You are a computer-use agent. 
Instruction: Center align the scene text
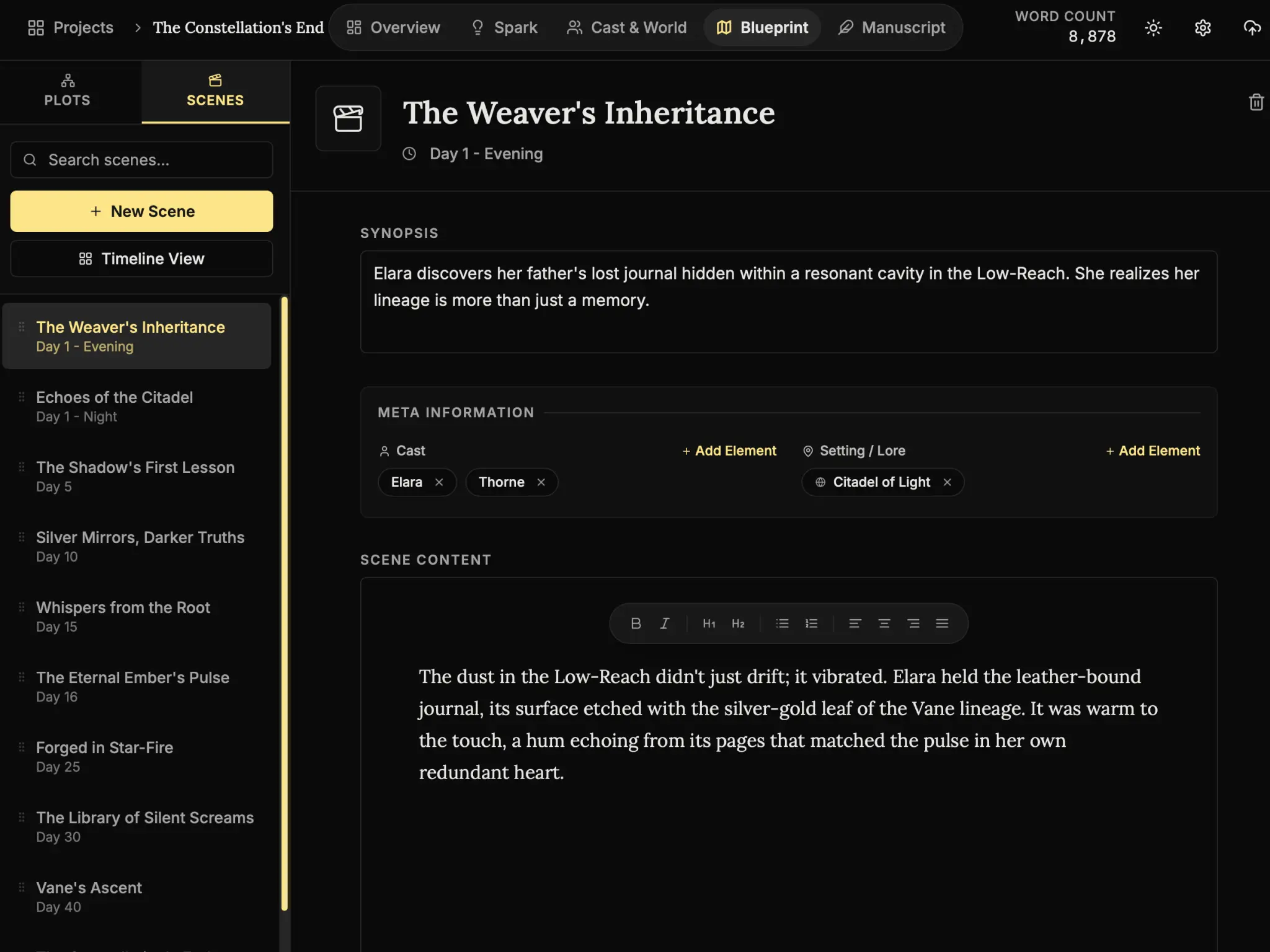tap(884, 624)
